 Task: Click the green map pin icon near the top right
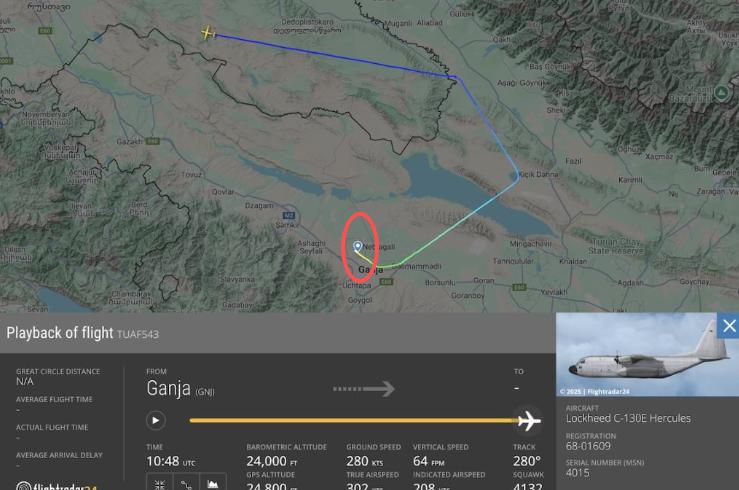point(722,93)
